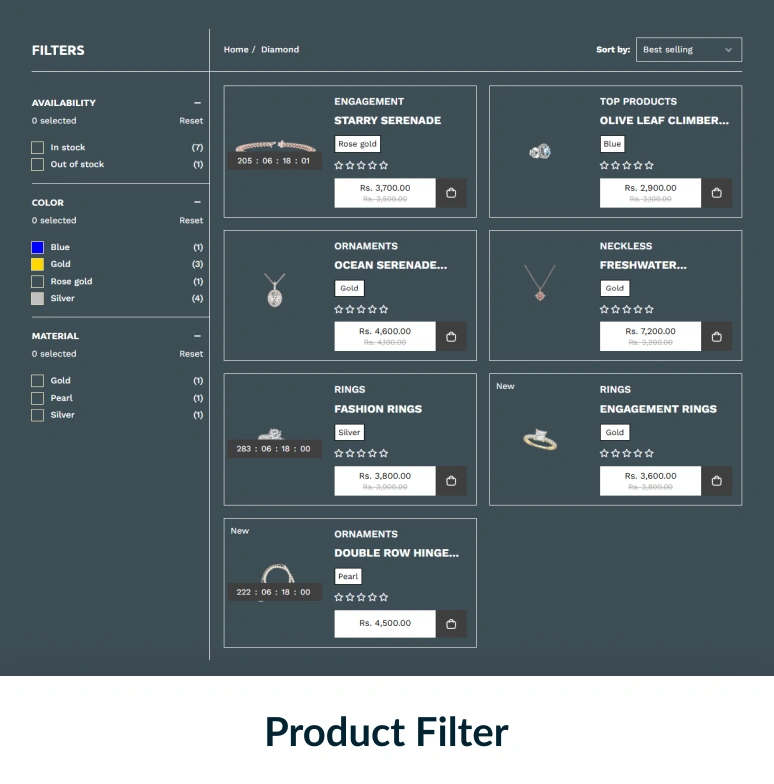The width and height of the screenshot is (774, 784).
Task: Pick the Blue color swatch filter
Action: pyautogui.click(x=38, y=247)
